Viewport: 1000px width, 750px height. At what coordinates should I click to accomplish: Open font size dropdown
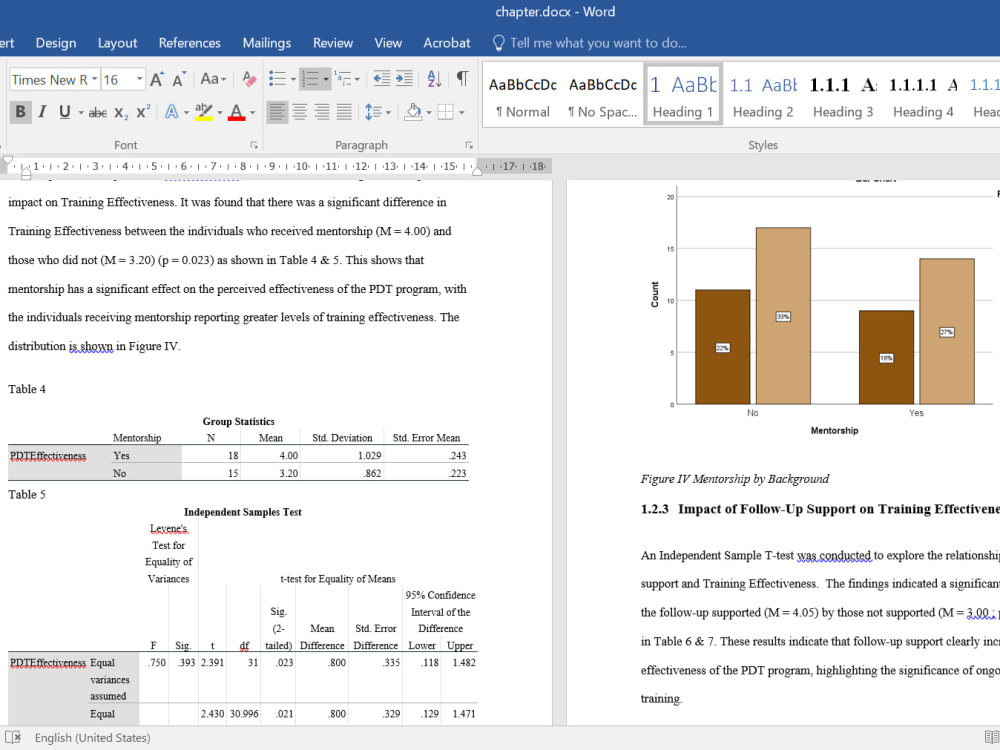point(139,79)
